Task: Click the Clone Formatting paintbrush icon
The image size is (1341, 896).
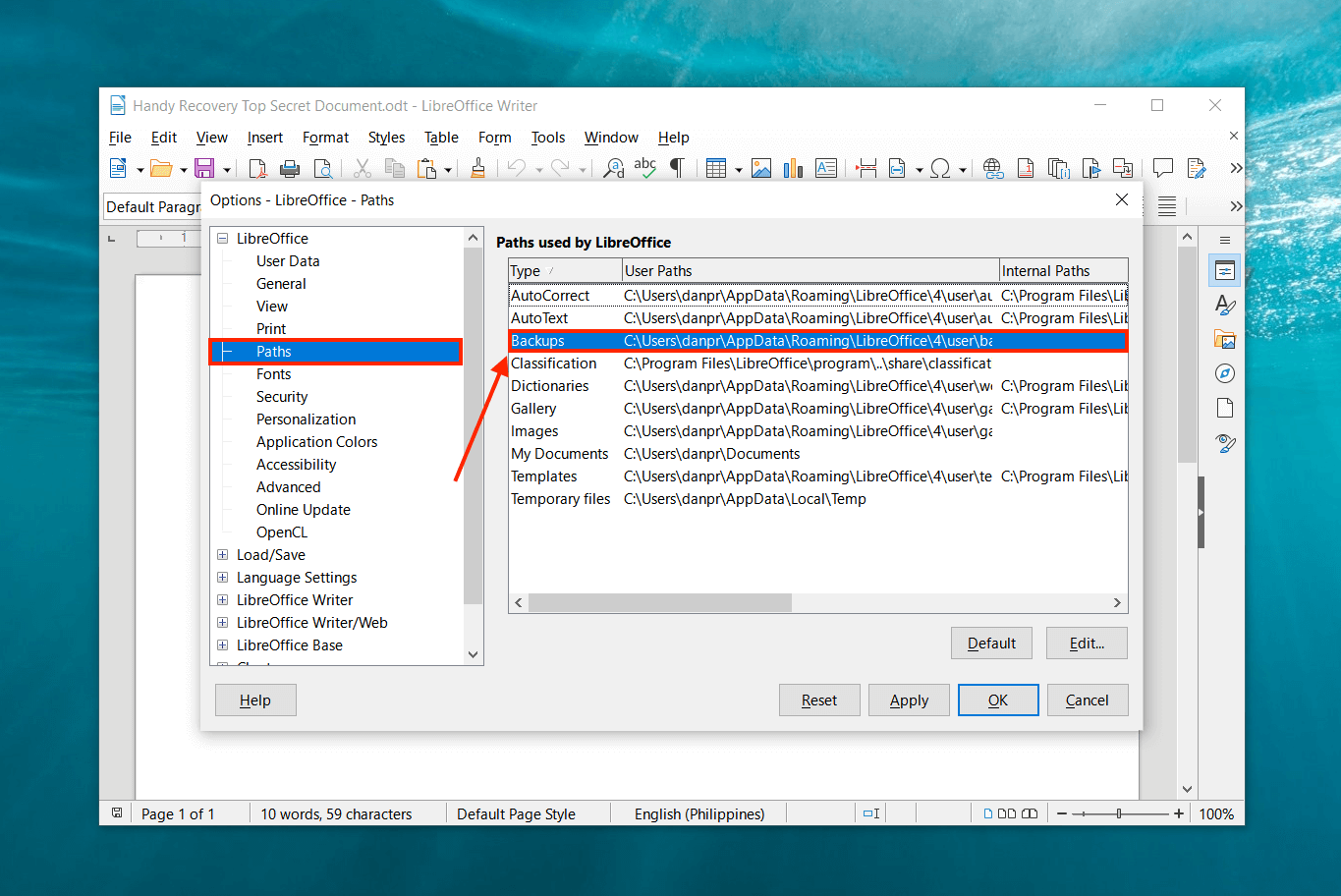Action: (478, 168)
